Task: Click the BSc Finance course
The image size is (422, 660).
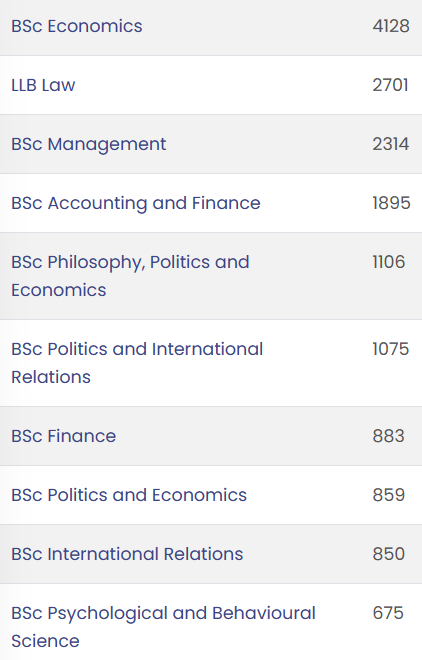Action: point(64,436)
